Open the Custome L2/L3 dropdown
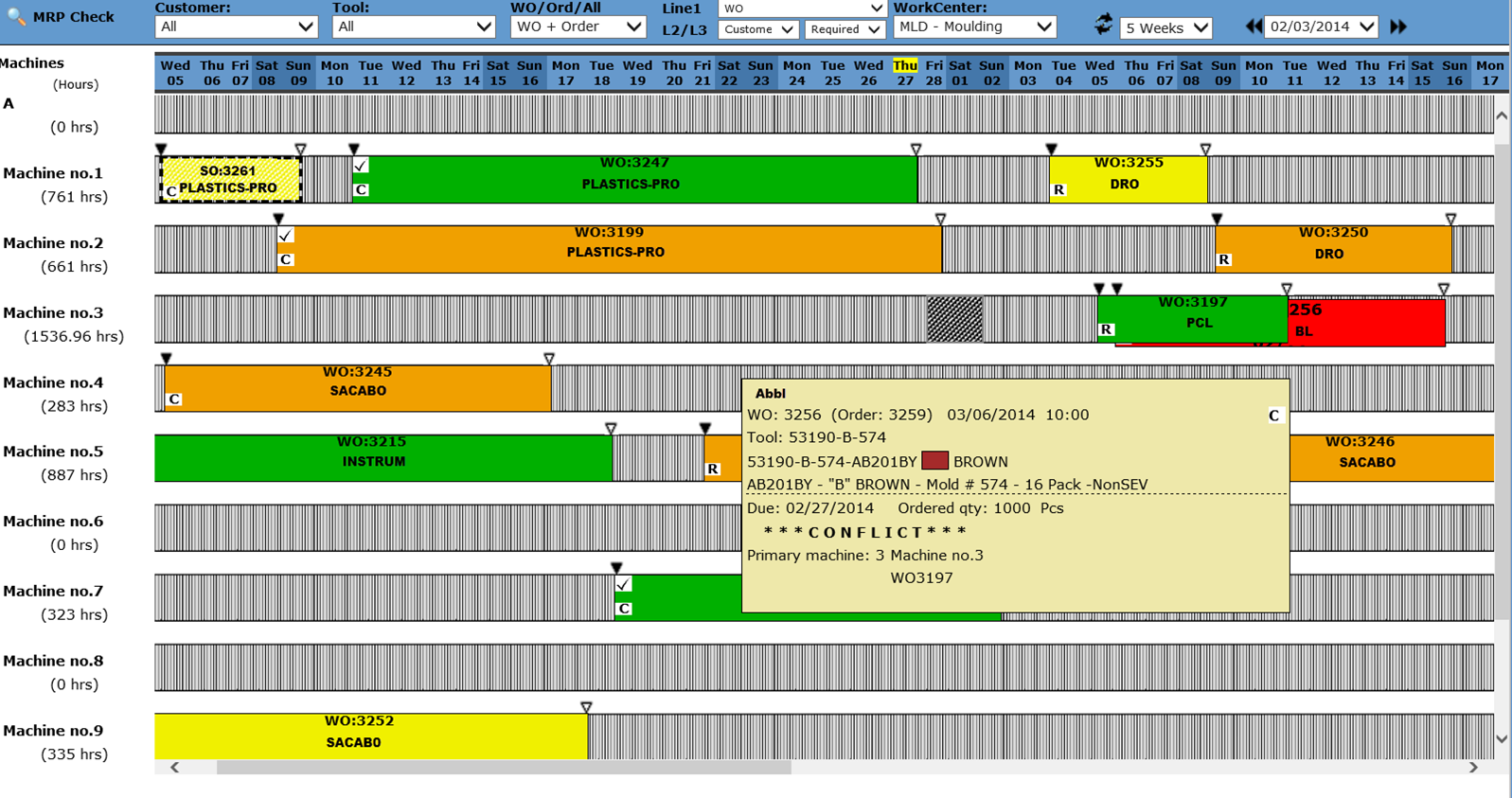 pyautogui.click(x=758, y=29)
